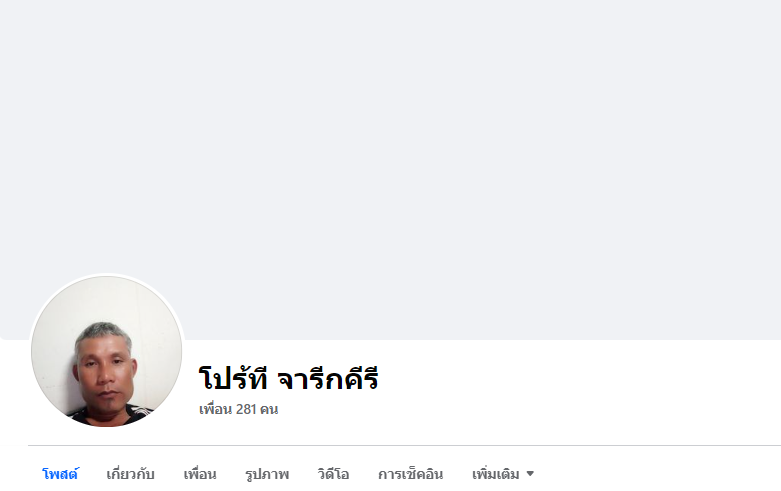The width and height of the screenshot is (781, 491).
Task: Click the empty gray cover photo area
Action: pos(390,149)
